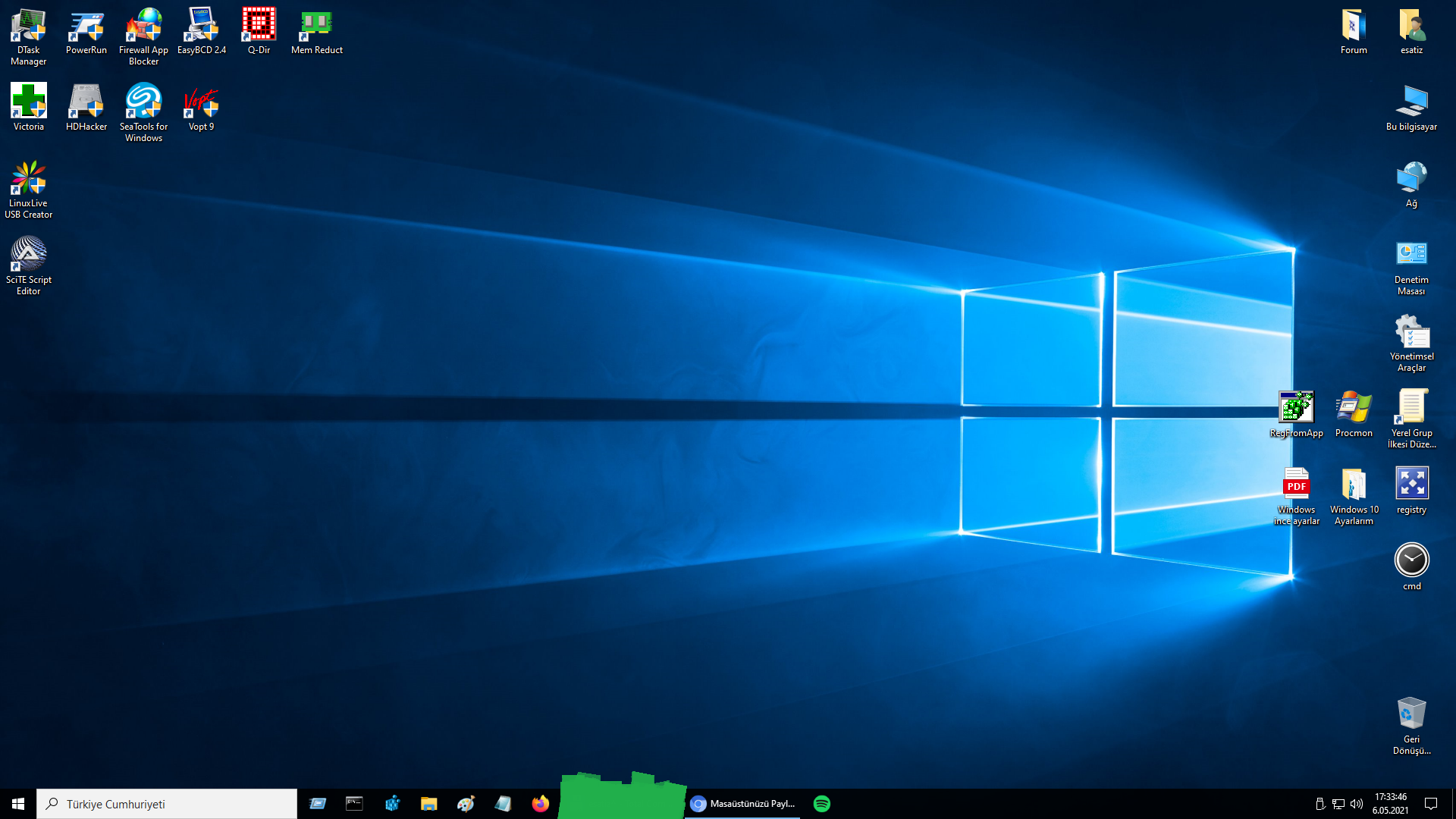The width and height of the screenshot is (1456, 819).
Task: Open the Windows Start menu
Action: (x=18, y=804)
